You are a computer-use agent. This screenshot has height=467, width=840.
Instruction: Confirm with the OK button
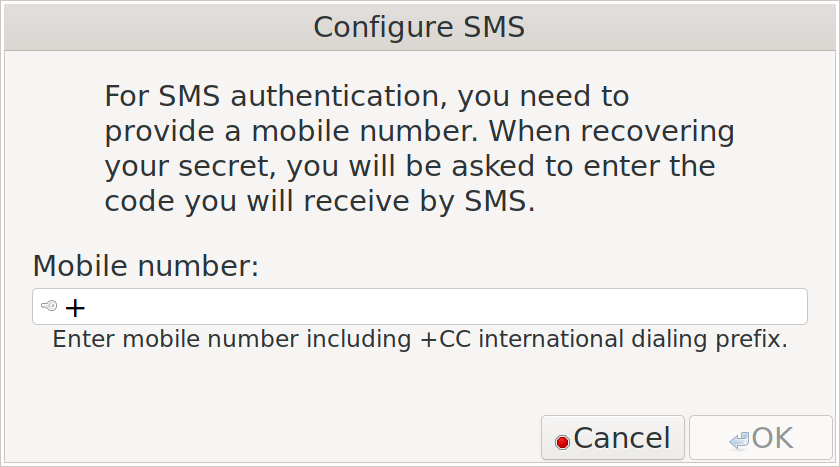761,438
